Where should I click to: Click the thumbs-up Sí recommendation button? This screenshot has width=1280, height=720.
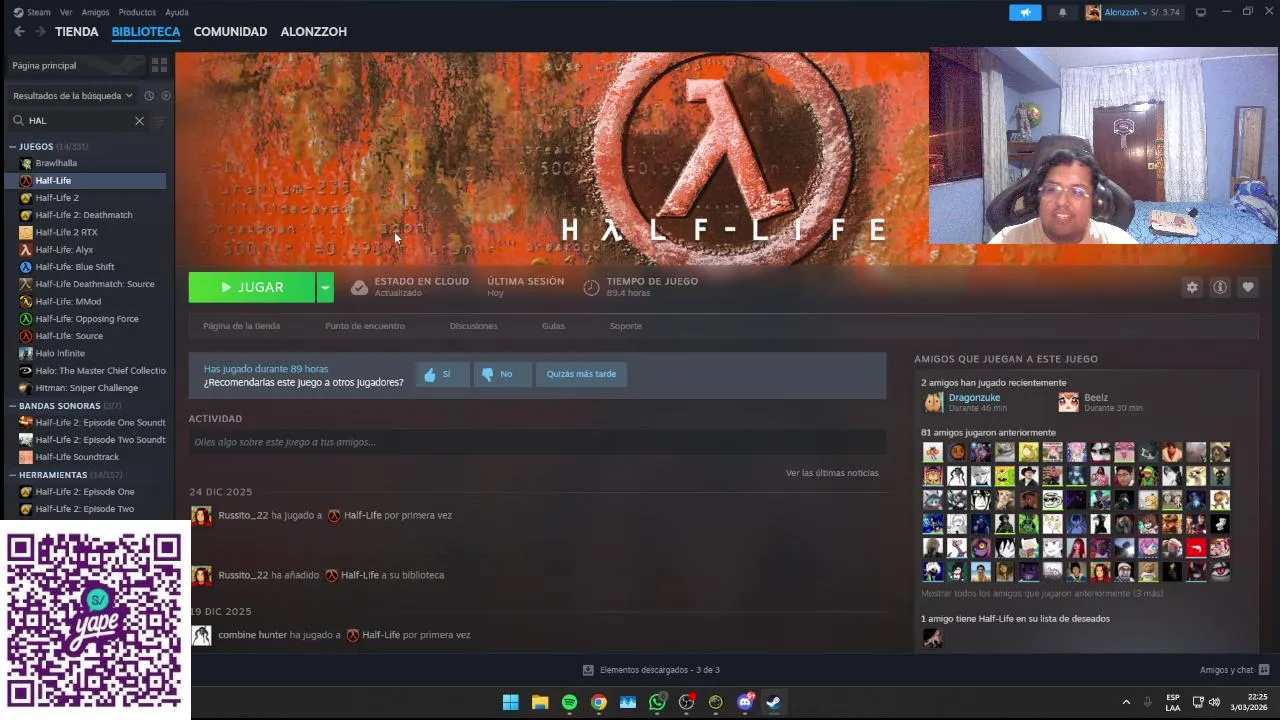point(441,374)
